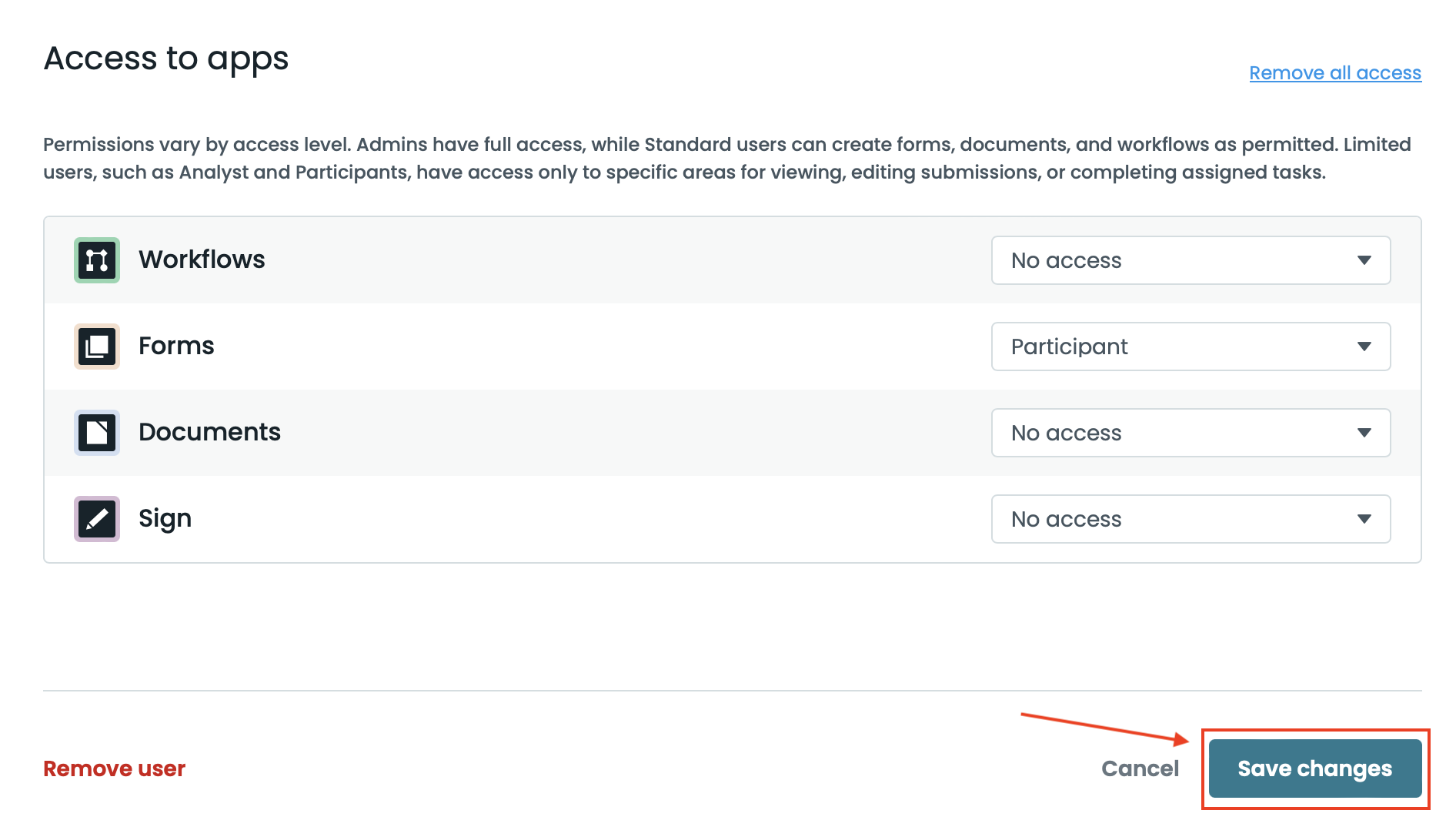Select the Sign row label
Viewport: 1456px width, 827px height.
coord(165,519)
